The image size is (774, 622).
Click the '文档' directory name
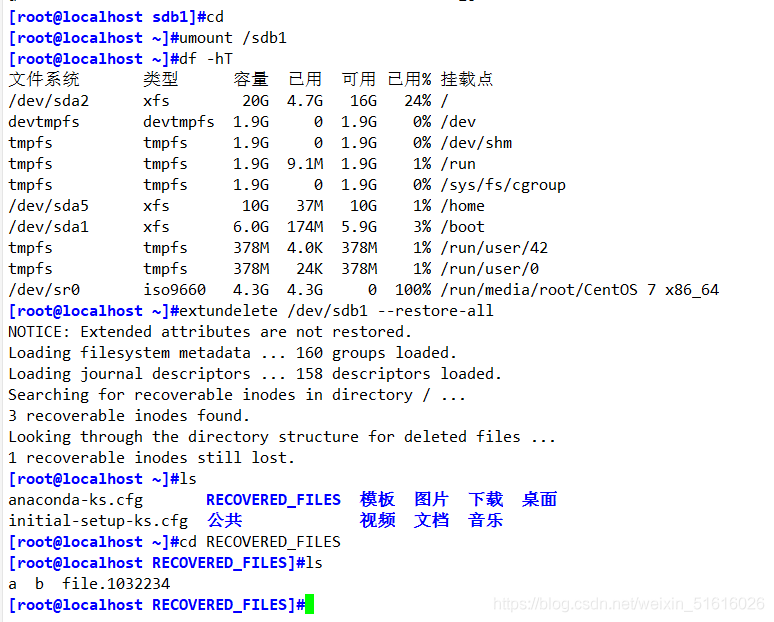click(x=431, y=520)
